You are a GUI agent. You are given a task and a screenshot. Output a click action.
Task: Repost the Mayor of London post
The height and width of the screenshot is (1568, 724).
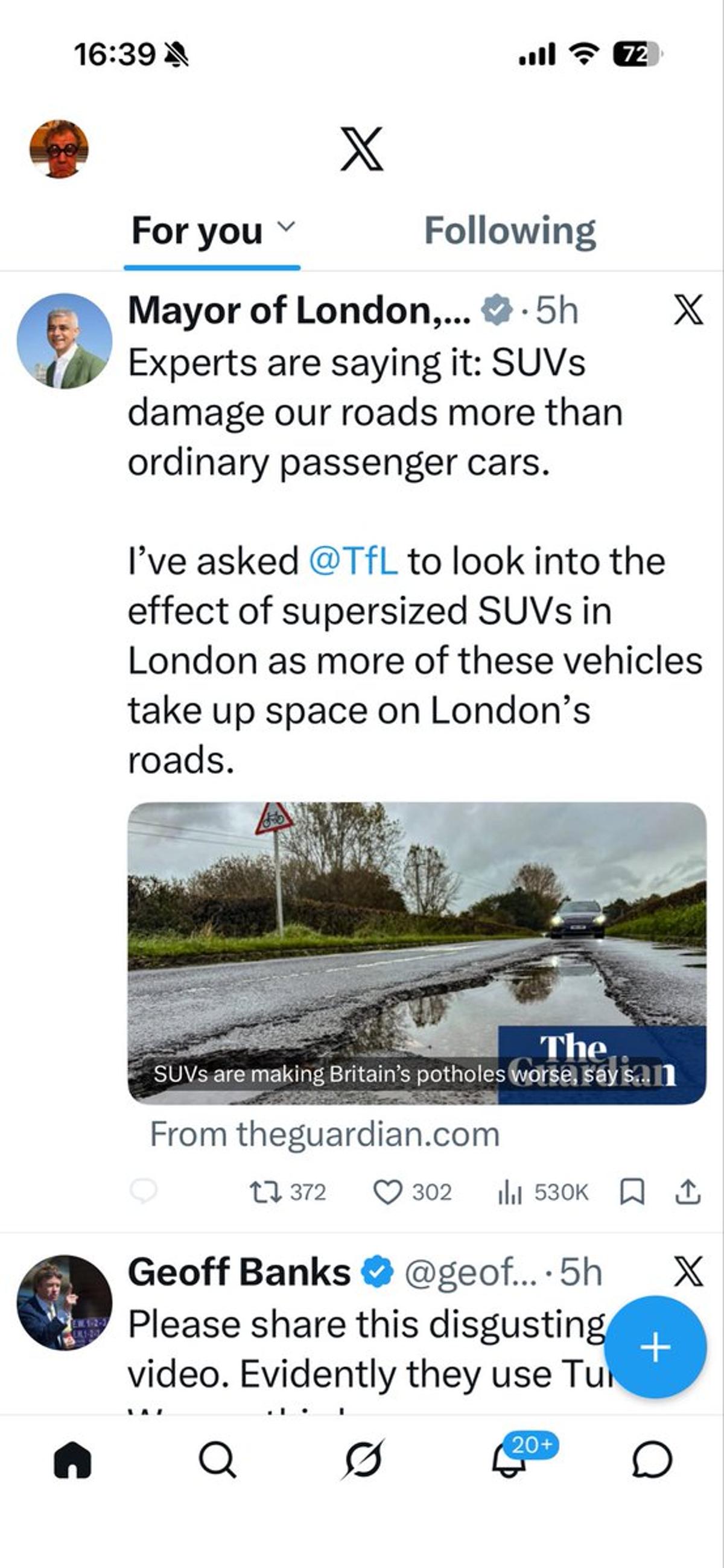[x=266, y=1192]
